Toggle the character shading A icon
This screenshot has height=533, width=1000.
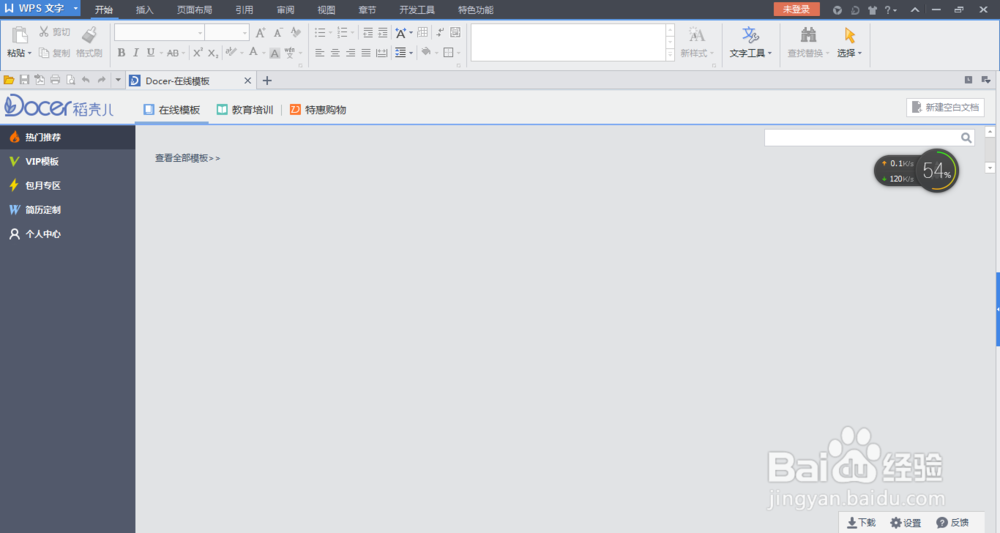pos(274,53)
